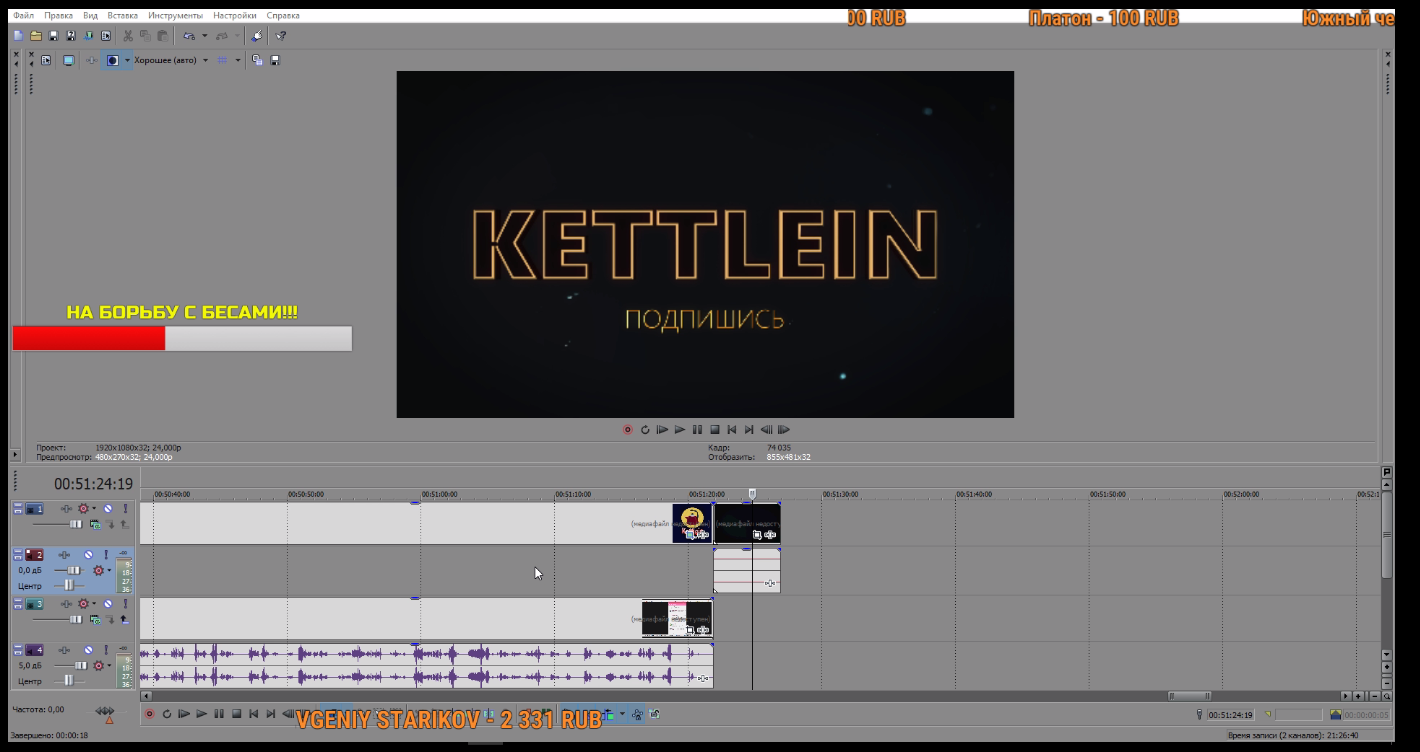
Task: Open a project with the folder icon
Action: tap(36, 36)
